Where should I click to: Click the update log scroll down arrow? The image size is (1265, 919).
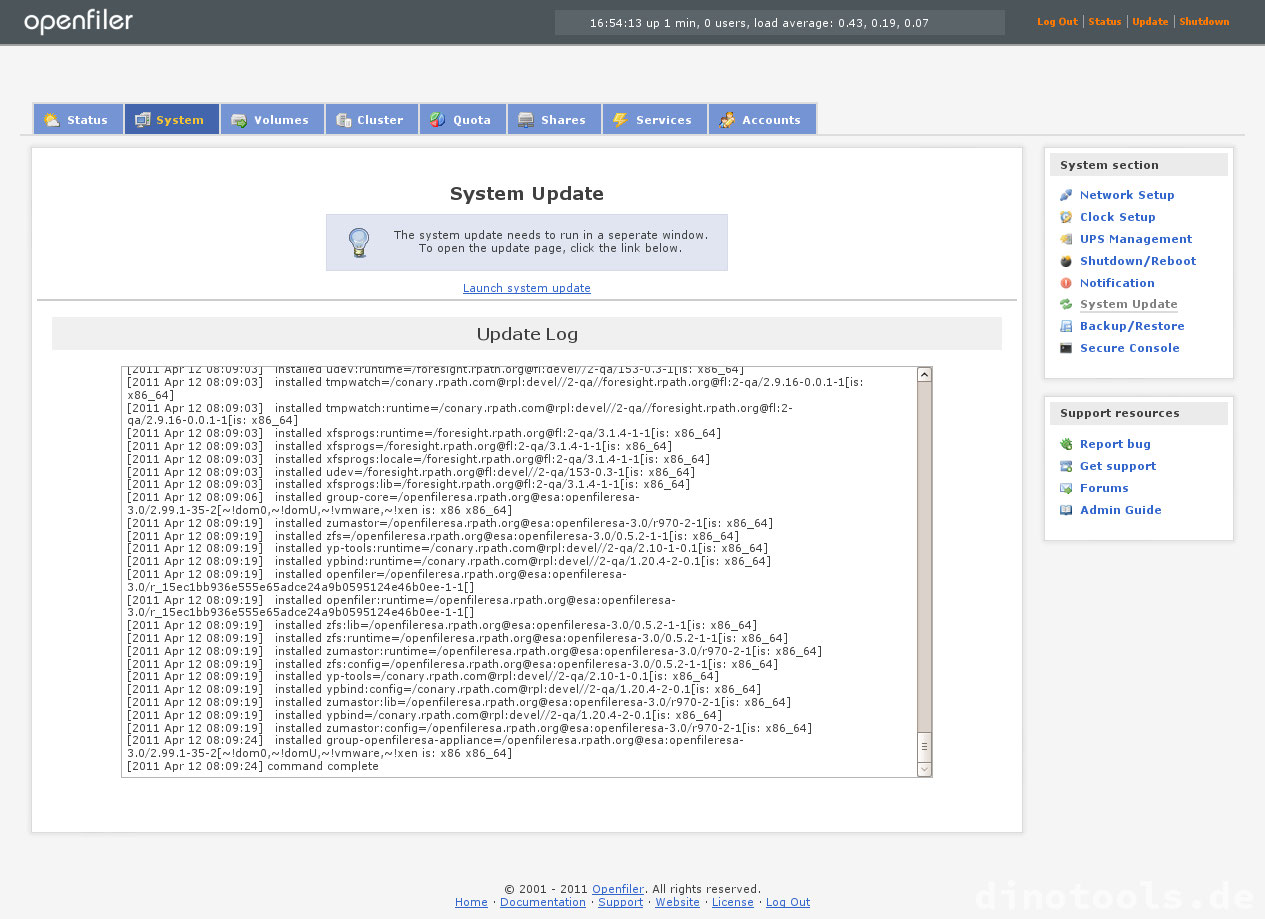(x=924, y=769)
